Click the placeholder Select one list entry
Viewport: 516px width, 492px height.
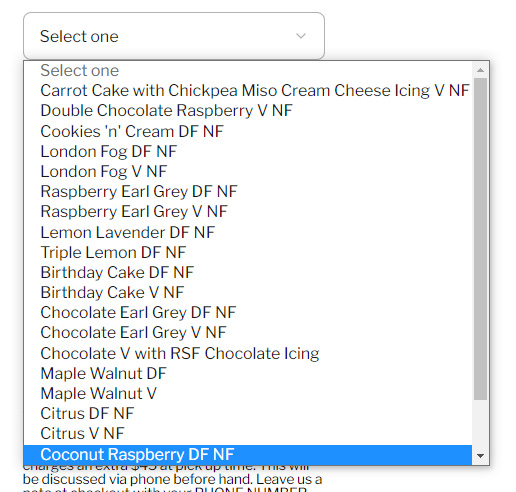248,71
